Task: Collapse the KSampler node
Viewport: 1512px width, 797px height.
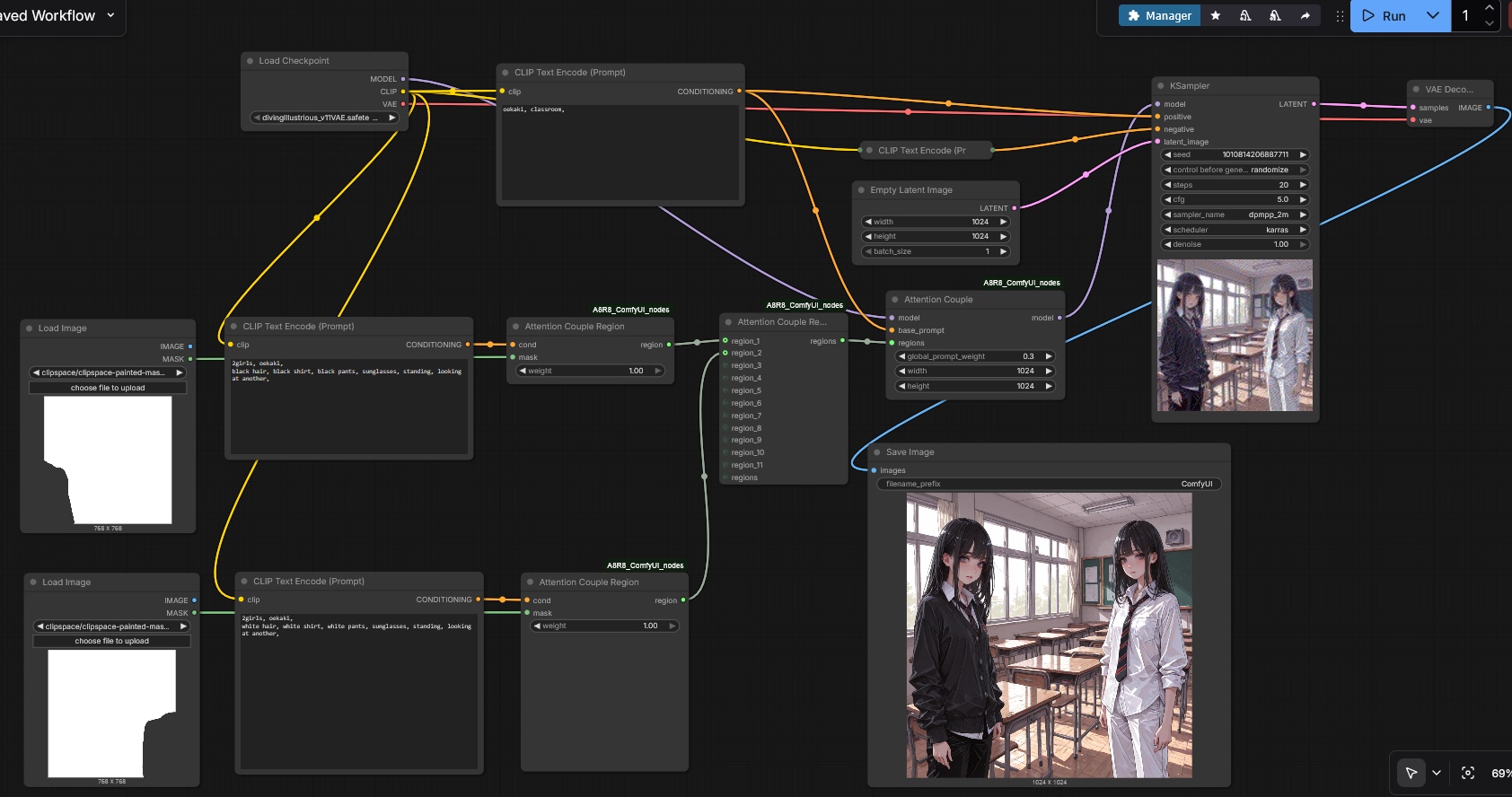Action: point(1160,86)
